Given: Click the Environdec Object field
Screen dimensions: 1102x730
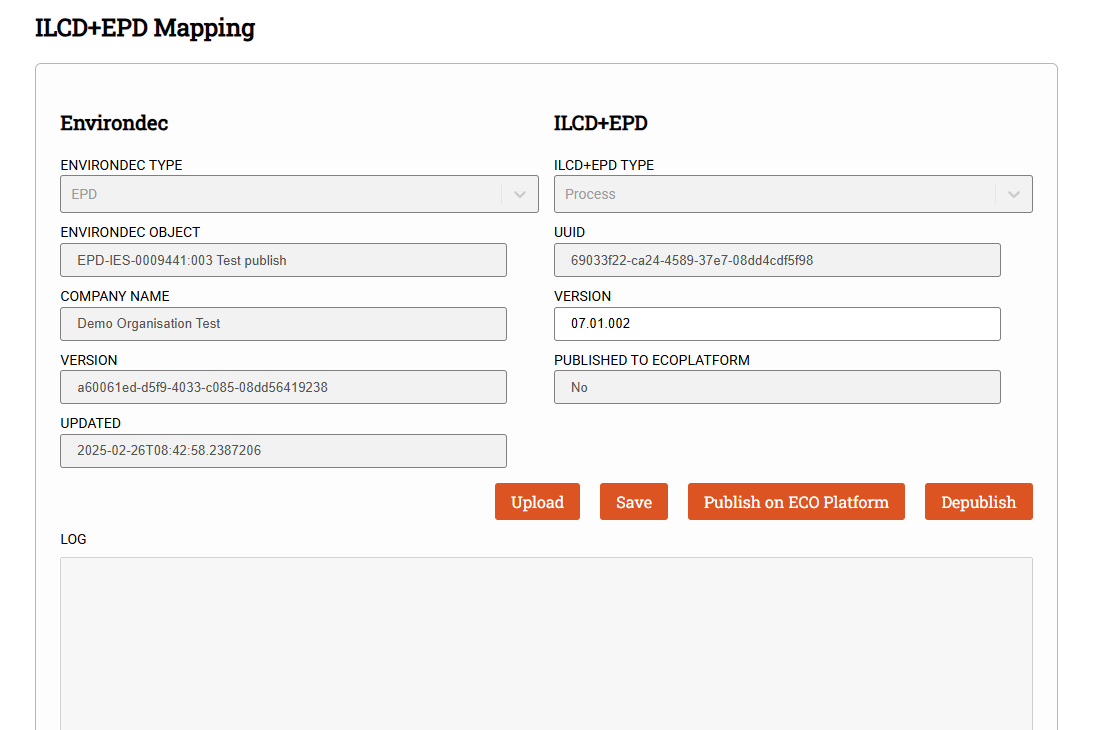Looking at the screenshot, I should click(x=283, y=260).
